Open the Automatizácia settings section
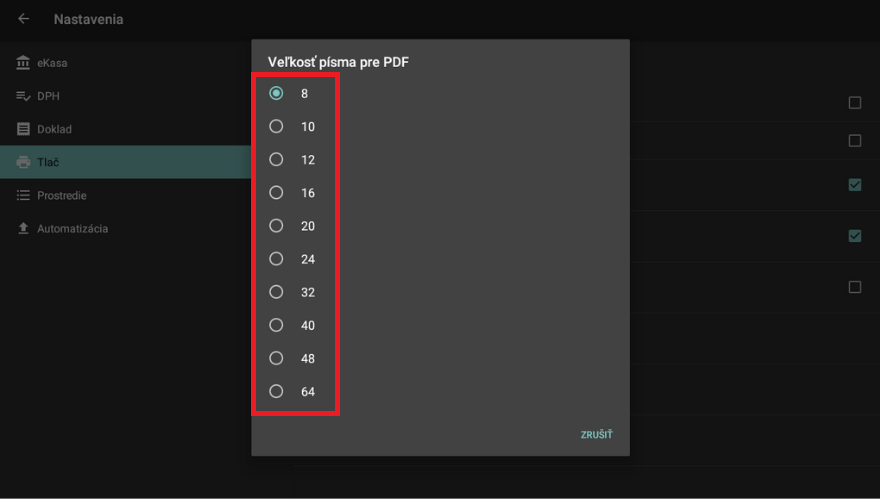The width and height of the screenshot is (880, 499). click(x=72, y=228)
